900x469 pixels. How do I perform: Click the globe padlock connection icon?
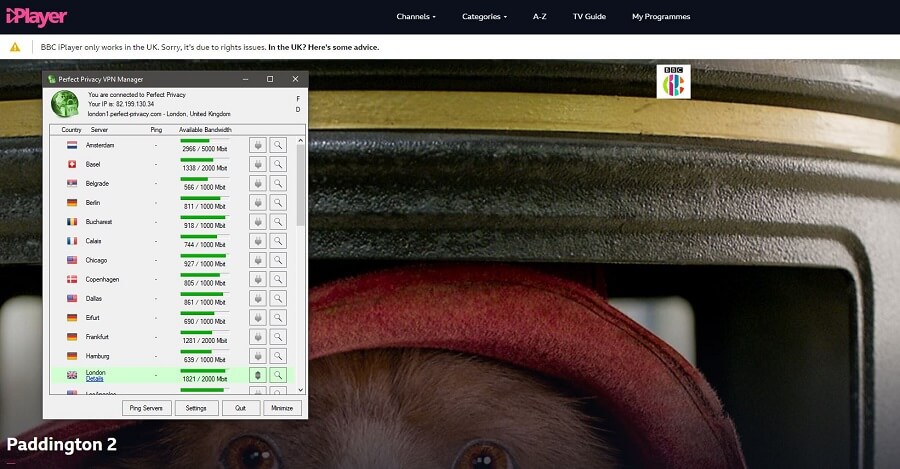click(65, 104)
